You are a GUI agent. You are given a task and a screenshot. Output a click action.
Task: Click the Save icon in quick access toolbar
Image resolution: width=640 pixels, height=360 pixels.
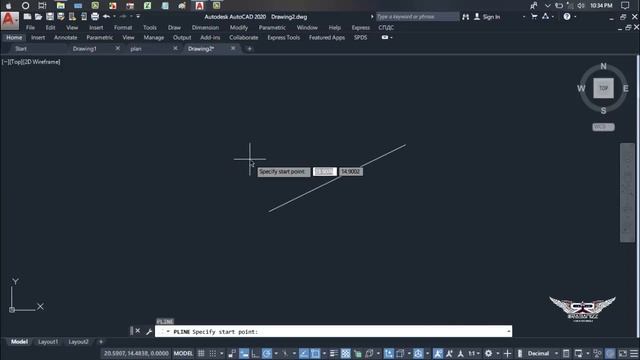(50, 17)
